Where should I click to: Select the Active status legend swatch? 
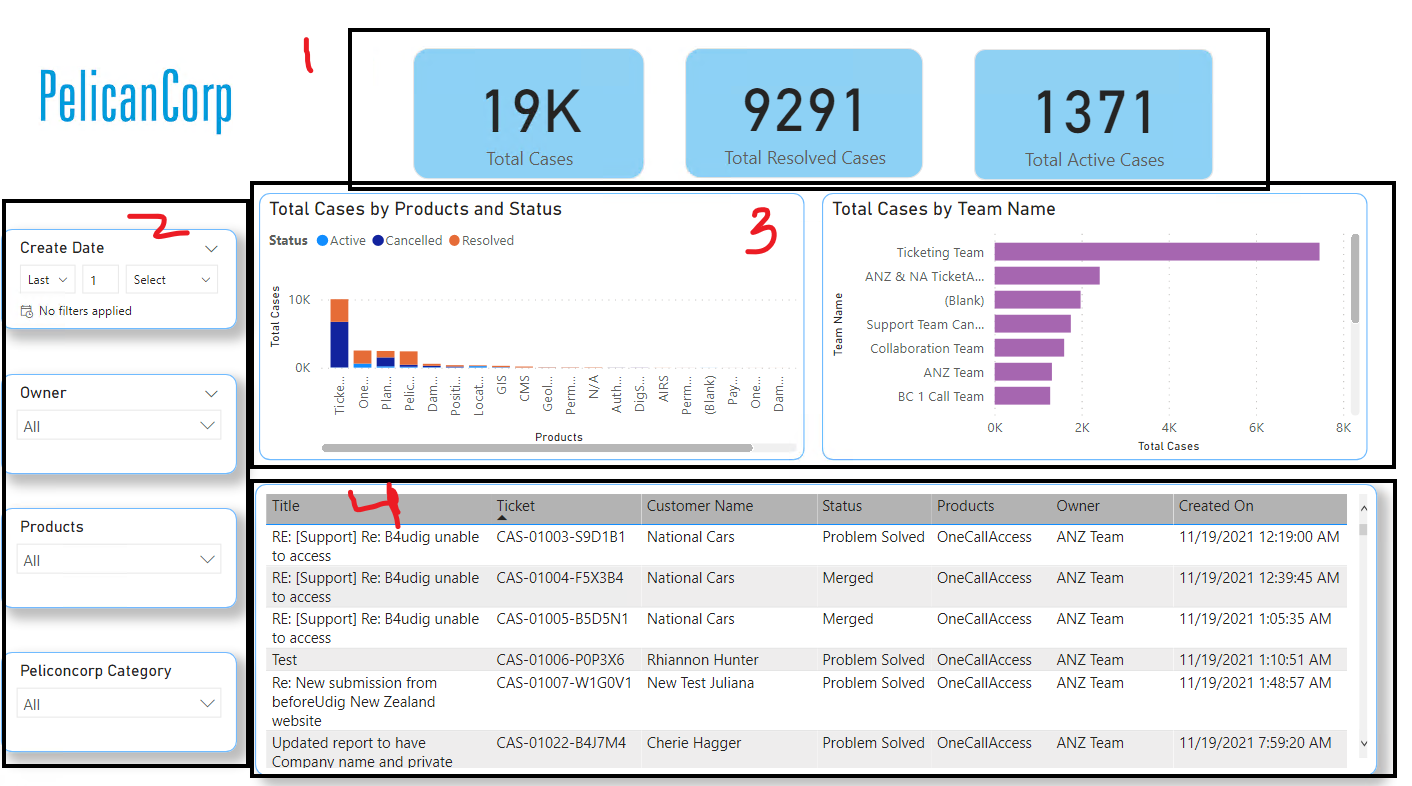point(322,240)
